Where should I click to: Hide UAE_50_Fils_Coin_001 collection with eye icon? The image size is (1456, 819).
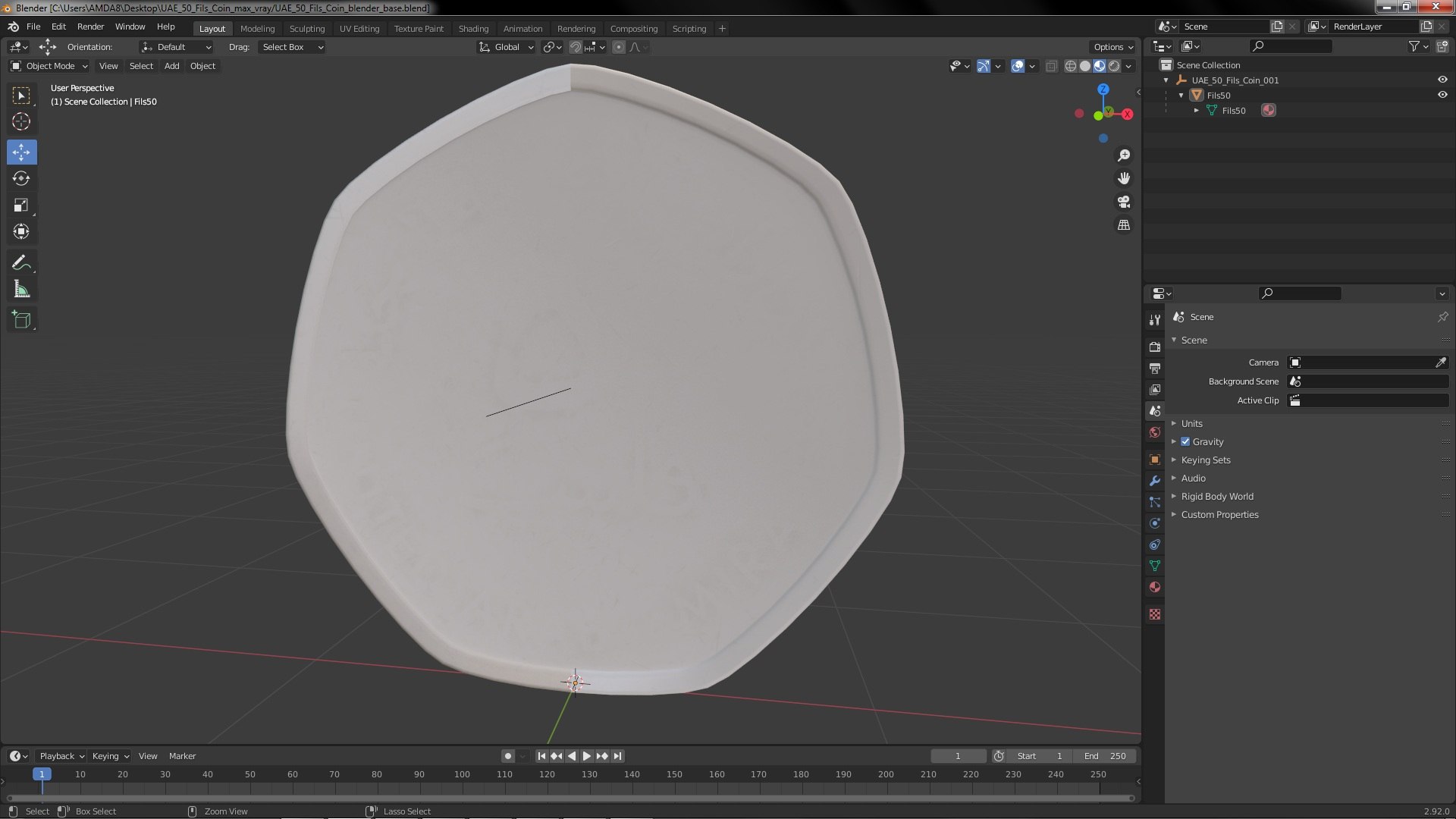[x=1442, y=80]
